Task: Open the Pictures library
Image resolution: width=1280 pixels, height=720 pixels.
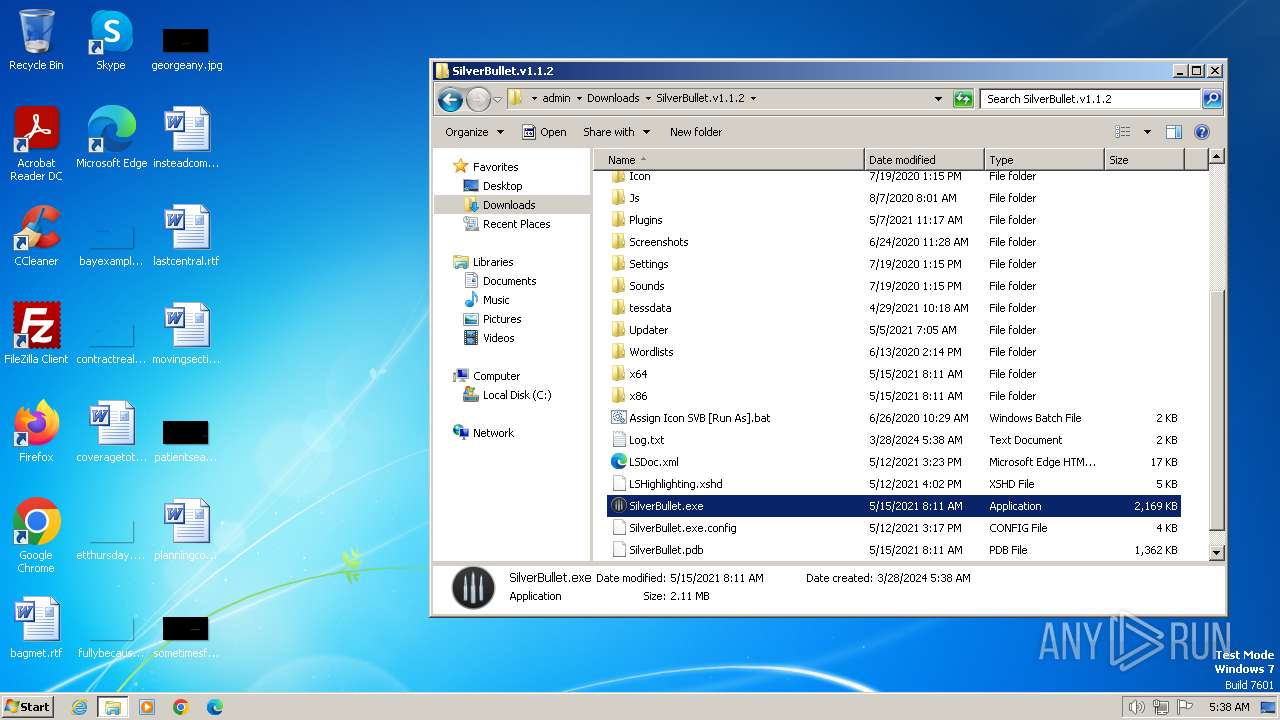Action: click(502, 319)
